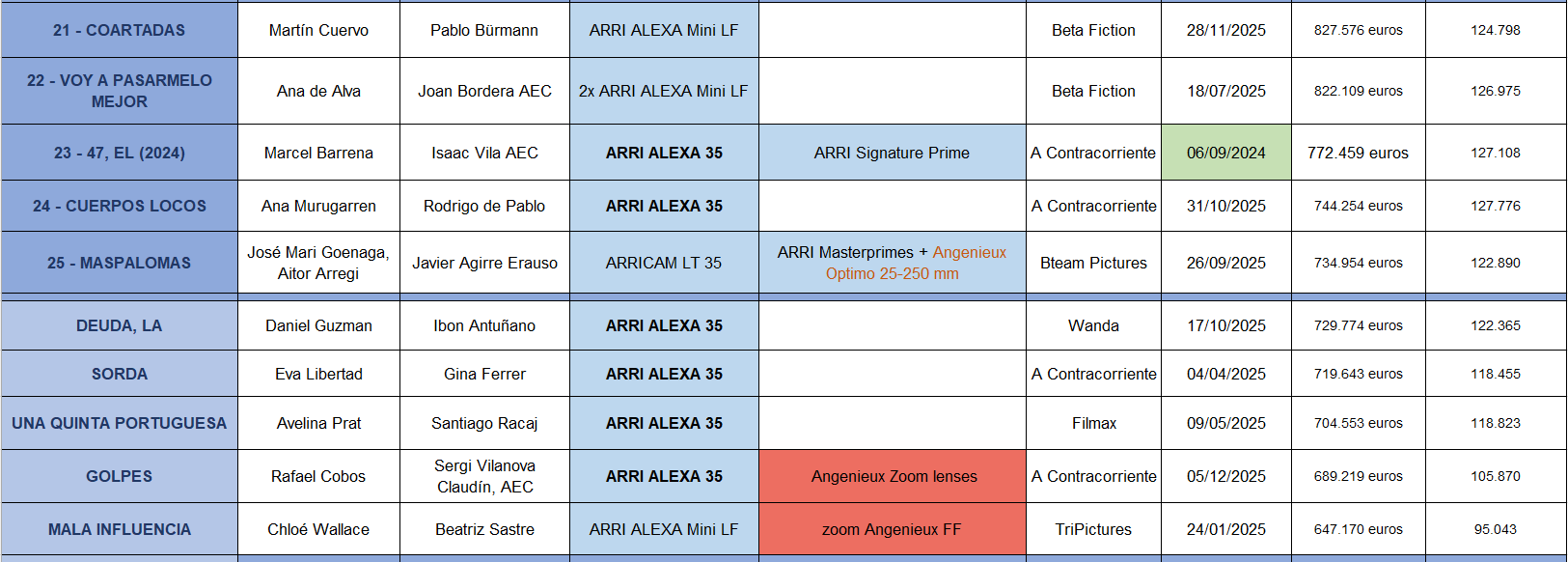
Task: Click the "24 - CUERPOS LOCOS" title cell
Action: [119, 206]
